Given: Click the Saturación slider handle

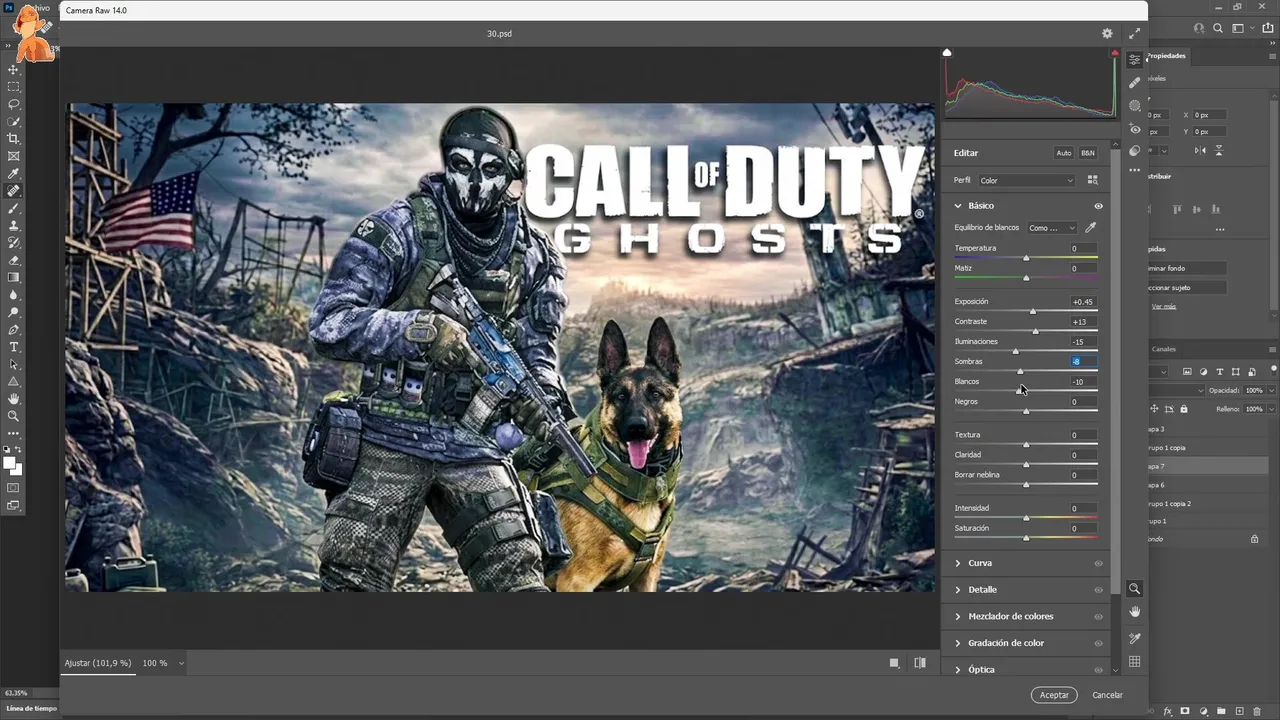Looking at the screenshot, I should point(1026,538).
